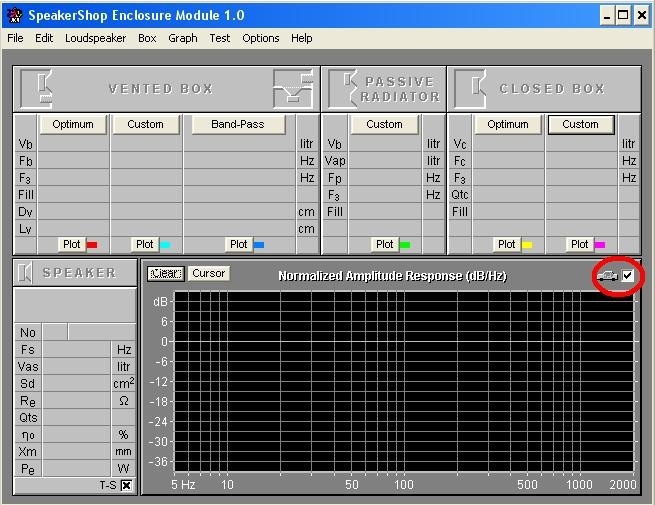Click the band-pass box icon in Vented Box header

[293, 89]
